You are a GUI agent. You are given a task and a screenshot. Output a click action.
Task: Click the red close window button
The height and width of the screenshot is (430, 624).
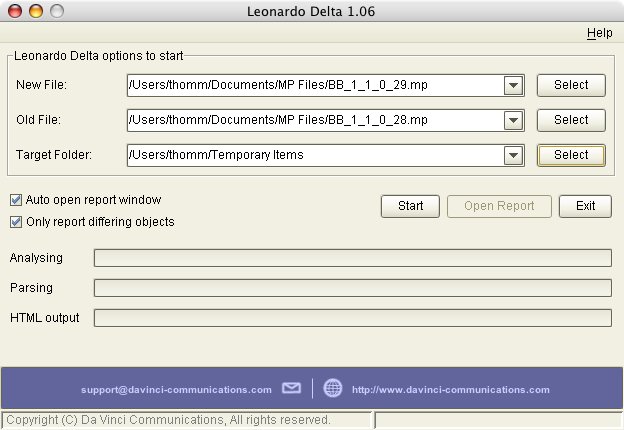pos(15,12)
